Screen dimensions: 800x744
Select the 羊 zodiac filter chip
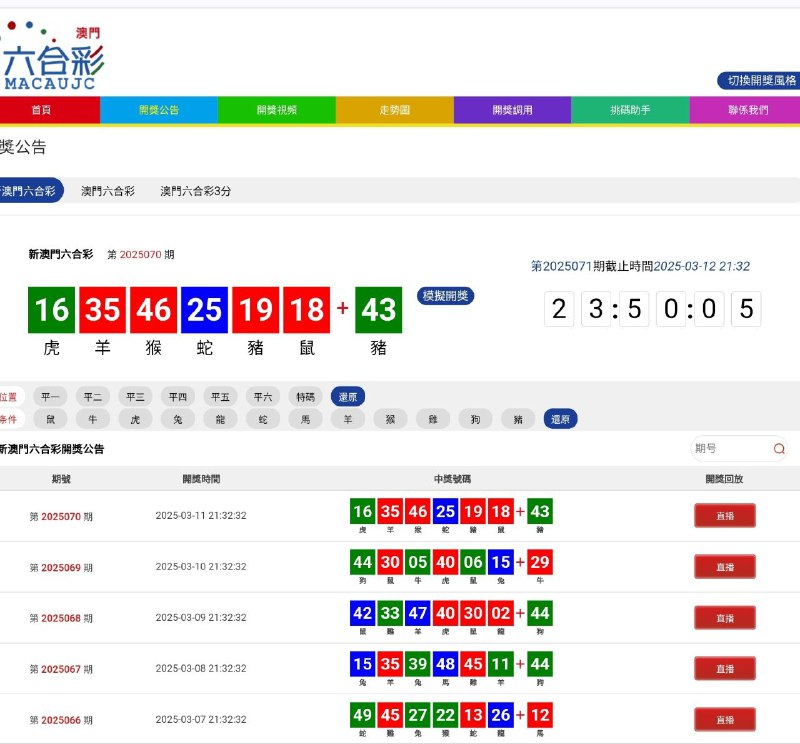pyautogui.click(x=347, y=419)
